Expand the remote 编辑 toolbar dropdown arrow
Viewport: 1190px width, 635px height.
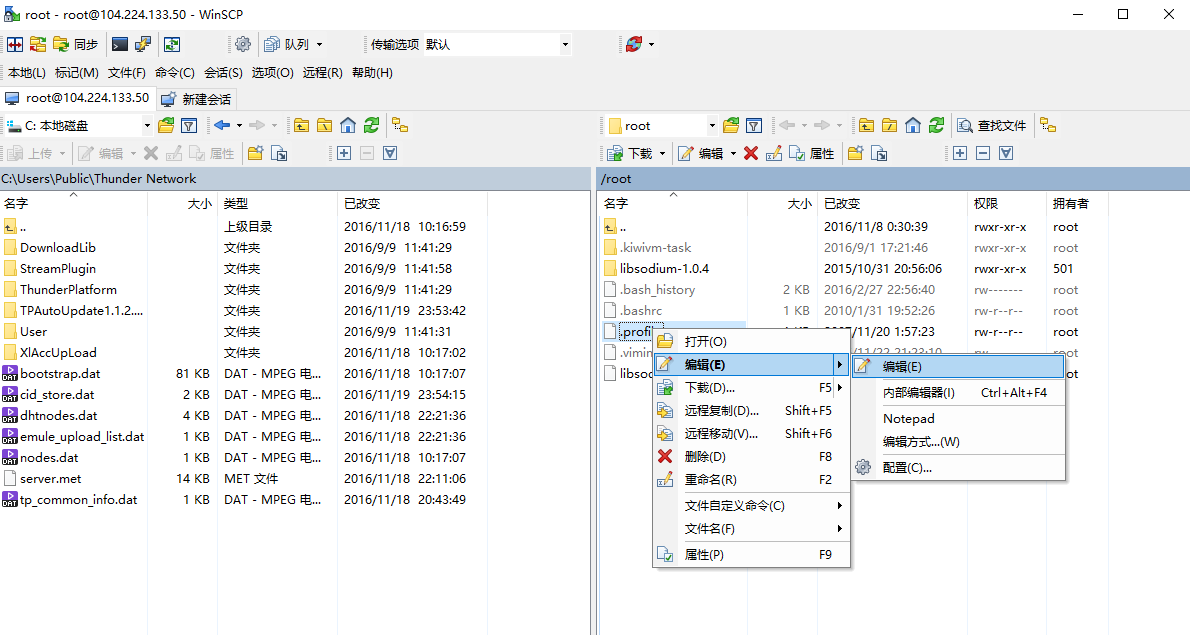(x=733, y=153)
